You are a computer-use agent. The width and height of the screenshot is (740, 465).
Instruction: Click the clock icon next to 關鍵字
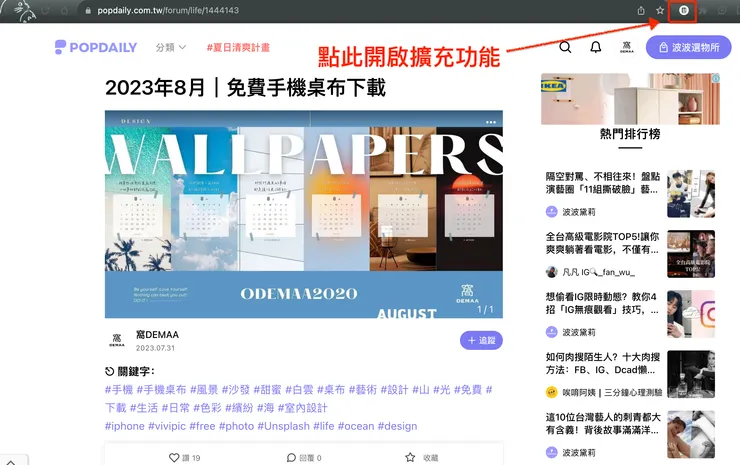point(109,372)
